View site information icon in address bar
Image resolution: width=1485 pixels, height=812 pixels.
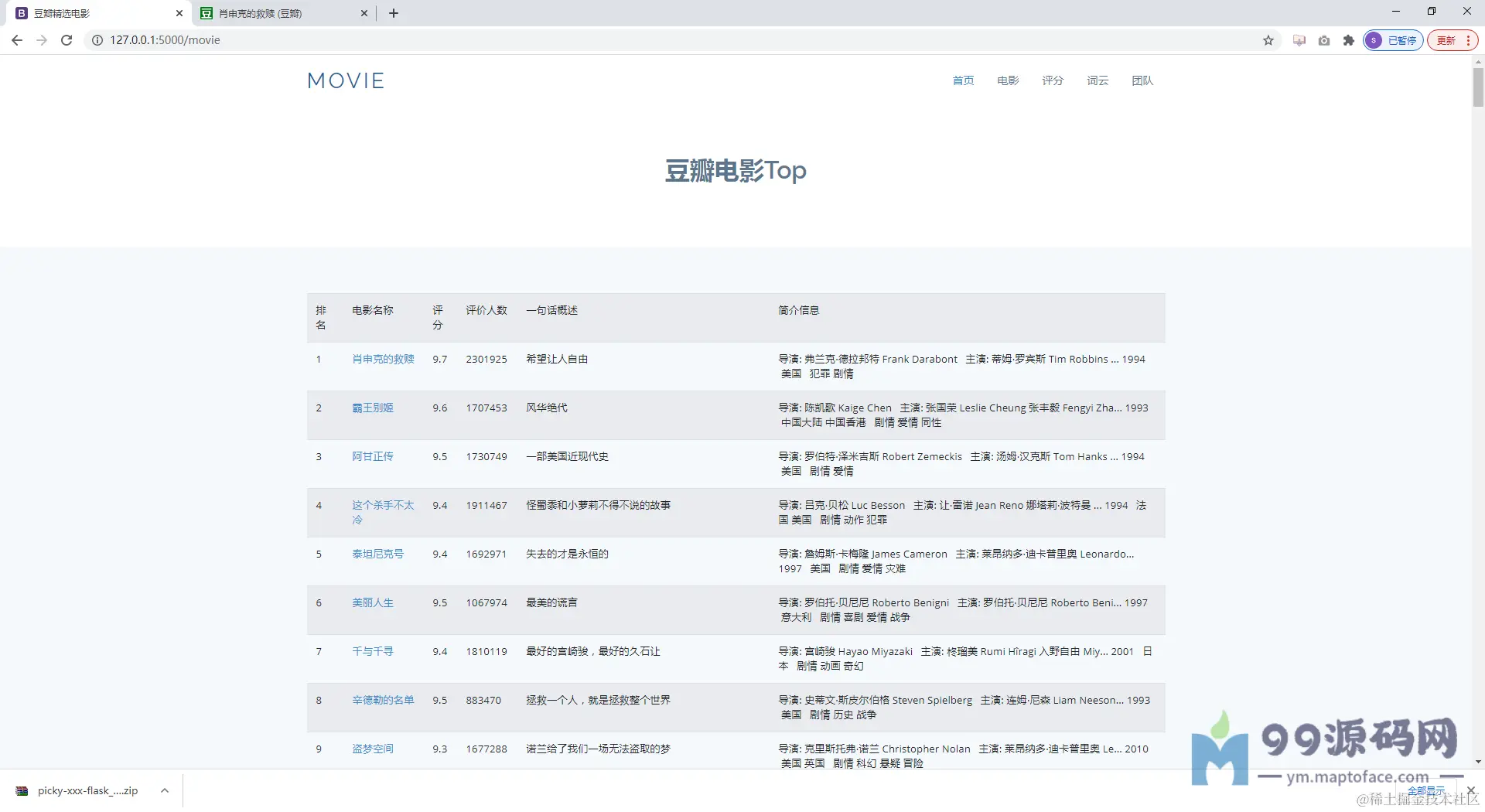[97, 40]
